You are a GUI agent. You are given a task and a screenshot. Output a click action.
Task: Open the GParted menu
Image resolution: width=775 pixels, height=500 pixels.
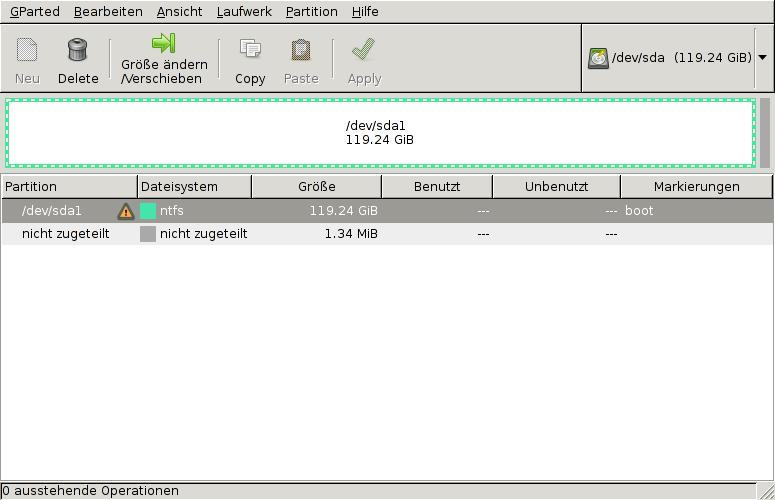click(35, 11)
